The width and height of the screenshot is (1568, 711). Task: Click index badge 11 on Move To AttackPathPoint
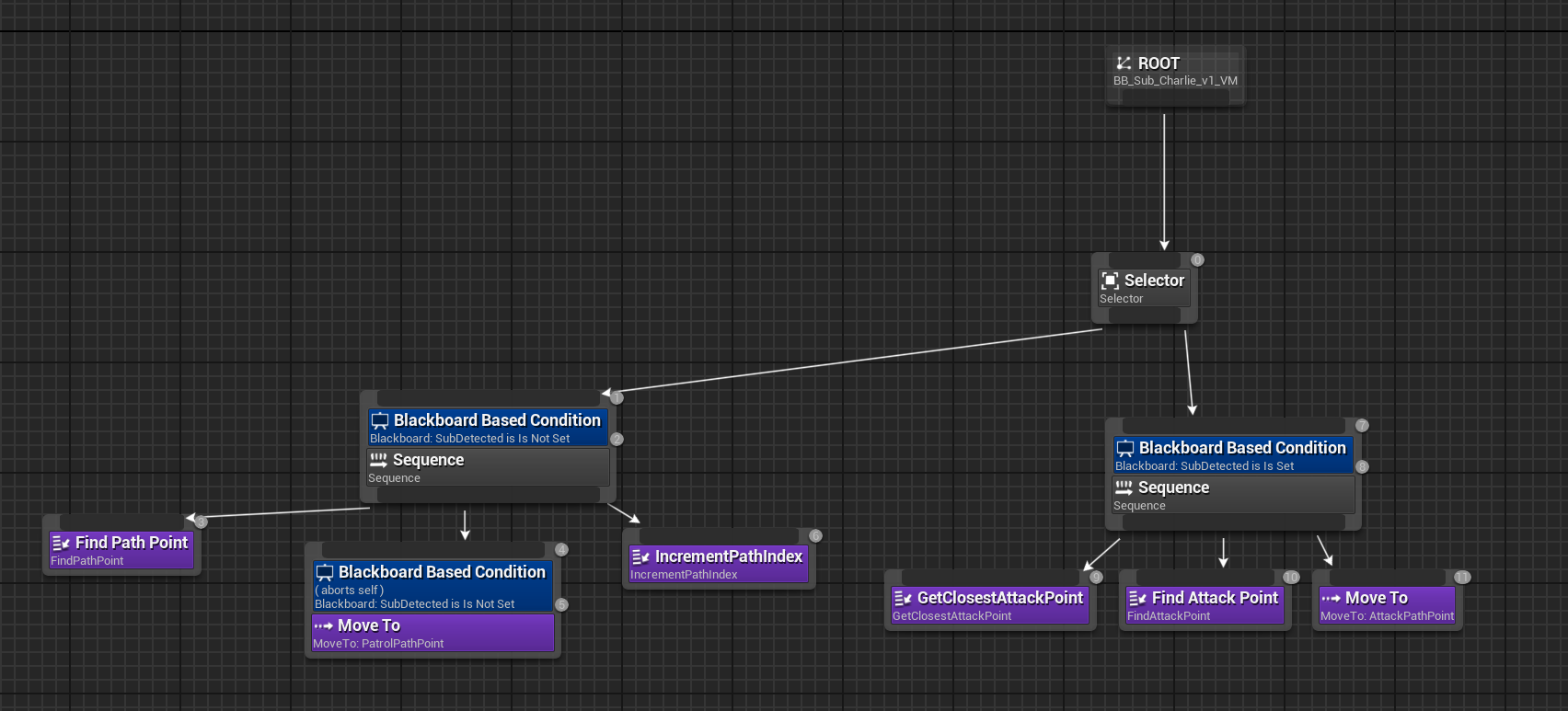click(1462, 577)
